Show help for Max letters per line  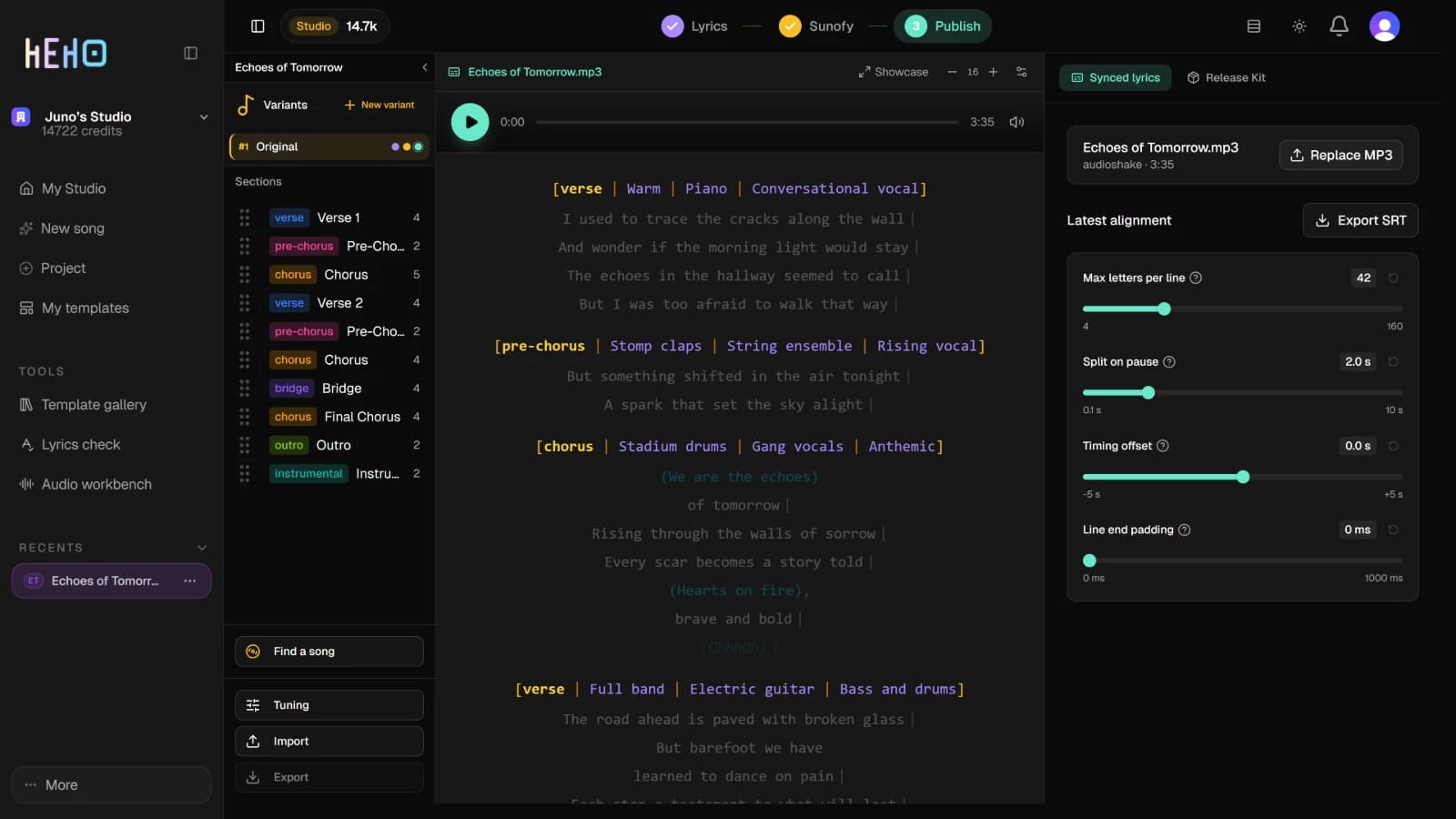1196,278
